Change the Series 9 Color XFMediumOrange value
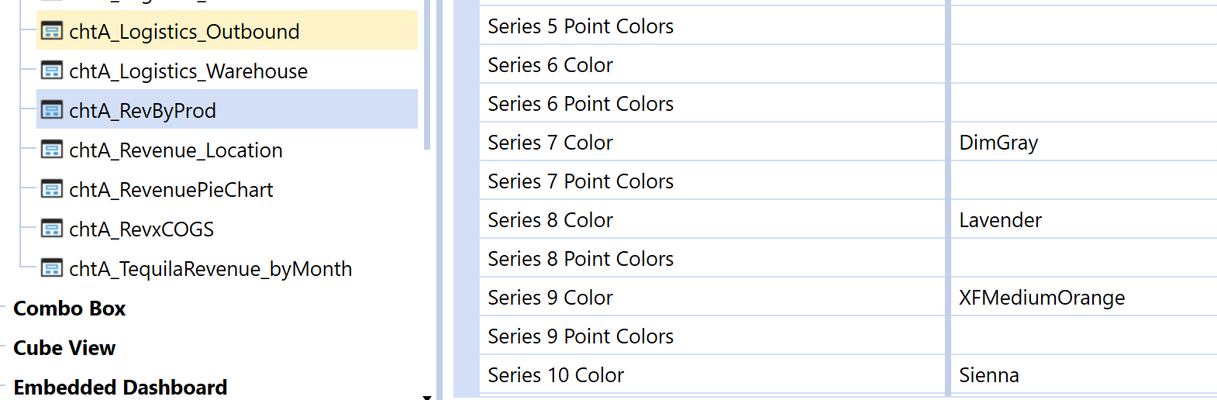 tap(1083, 298)
